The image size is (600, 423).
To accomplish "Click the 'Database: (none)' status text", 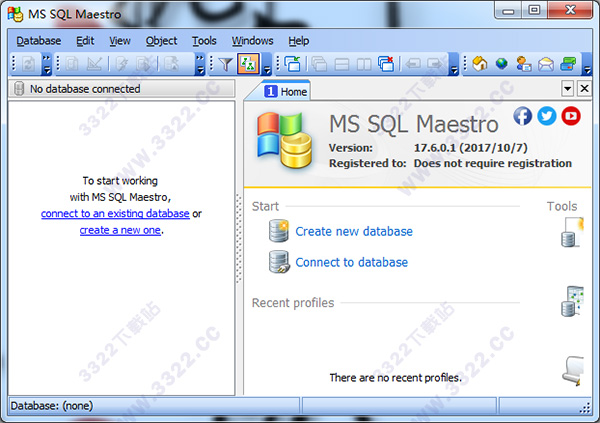I will click(52, 405).
